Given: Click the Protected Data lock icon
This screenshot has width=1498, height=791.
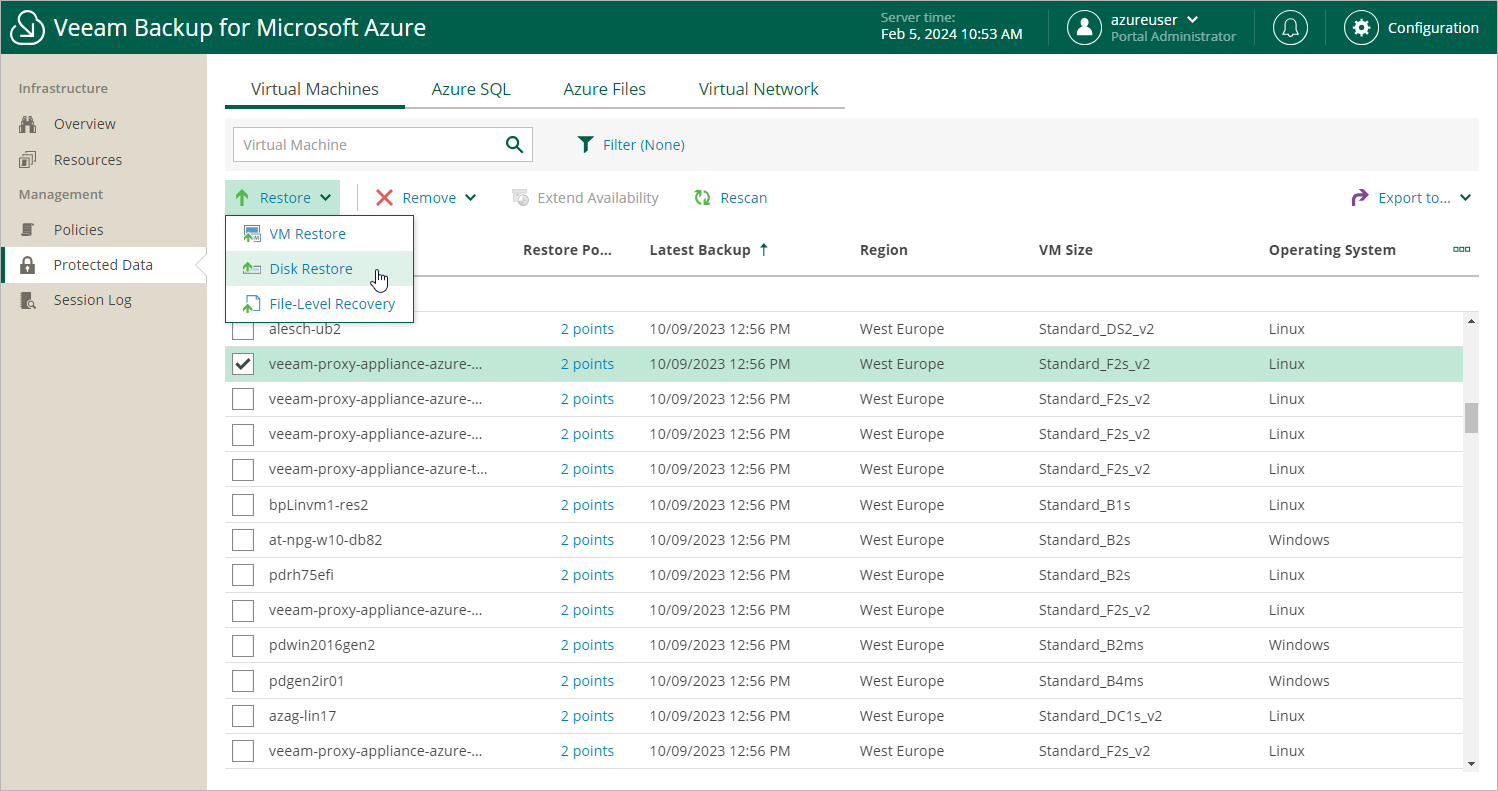Looking at the screenshot, I should pos(28,265).
